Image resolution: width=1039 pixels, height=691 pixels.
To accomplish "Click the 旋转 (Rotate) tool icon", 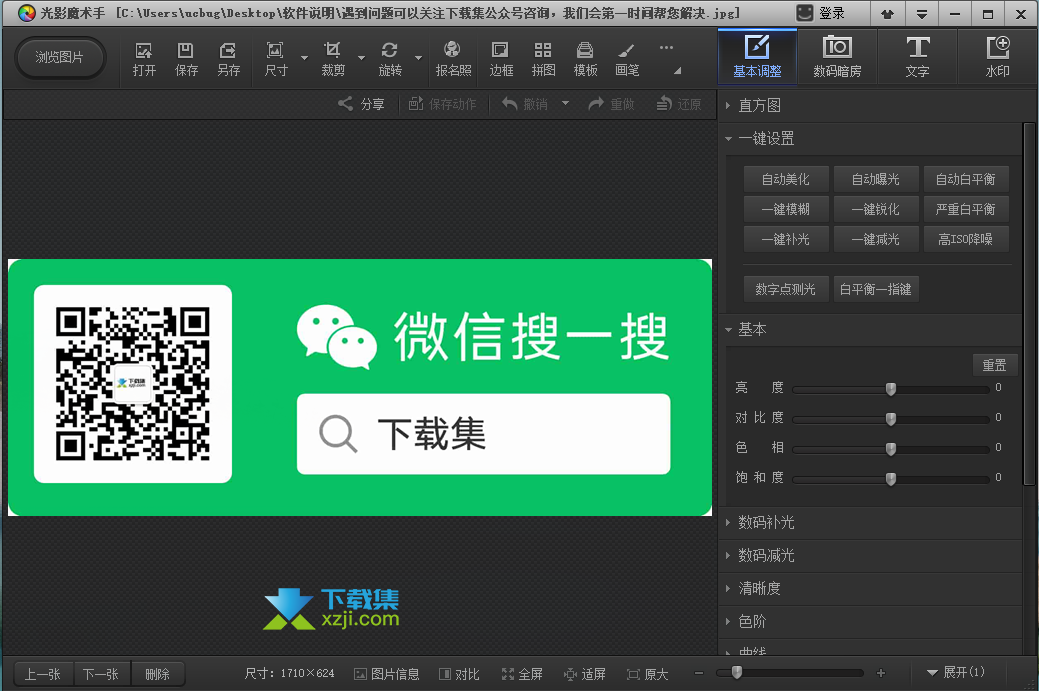I will [390, 60].
